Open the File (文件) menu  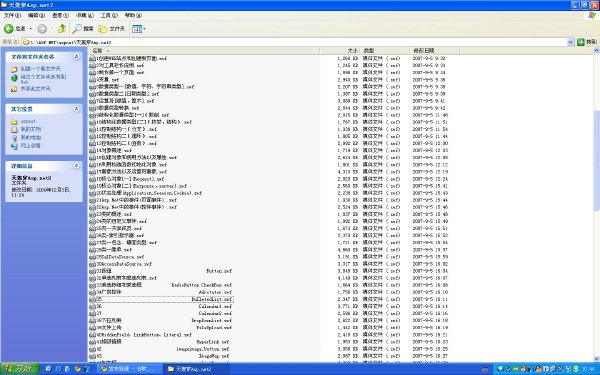pos(12,15)
